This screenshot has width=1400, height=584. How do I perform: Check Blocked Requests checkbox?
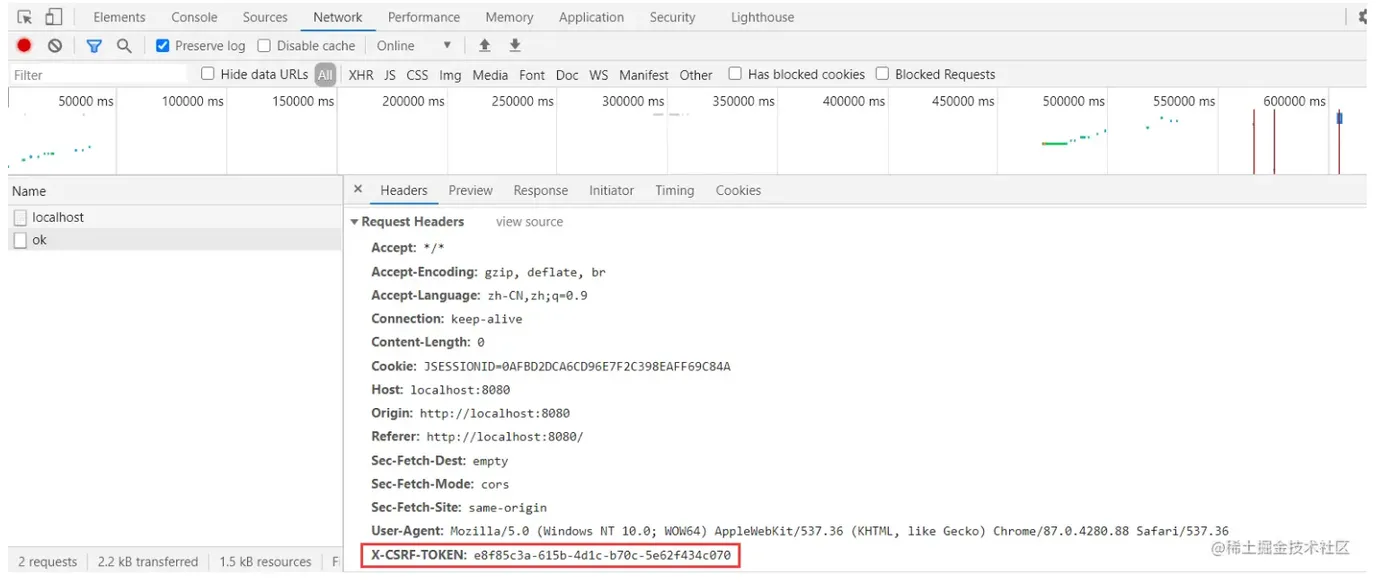click(x=882, y=74)
